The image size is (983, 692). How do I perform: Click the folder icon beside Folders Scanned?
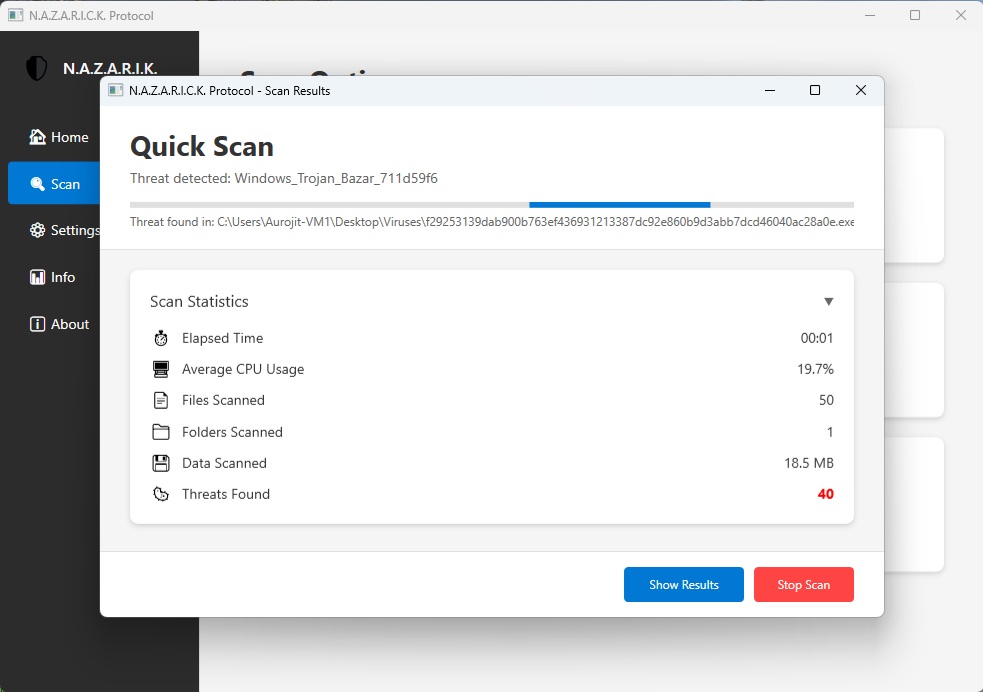coord(161,432)
